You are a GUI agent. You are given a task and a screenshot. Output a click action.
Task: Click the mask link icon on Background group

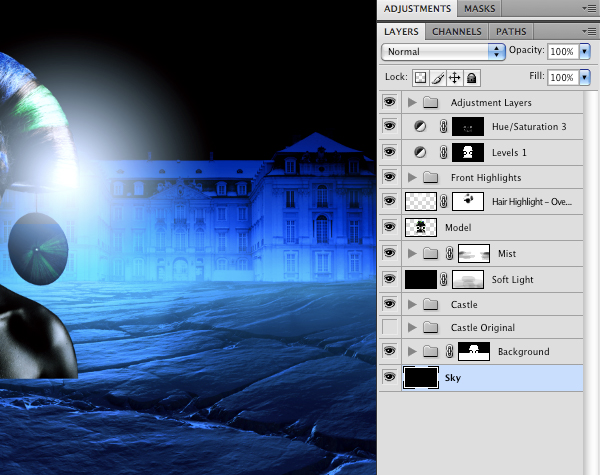(449, 351)
